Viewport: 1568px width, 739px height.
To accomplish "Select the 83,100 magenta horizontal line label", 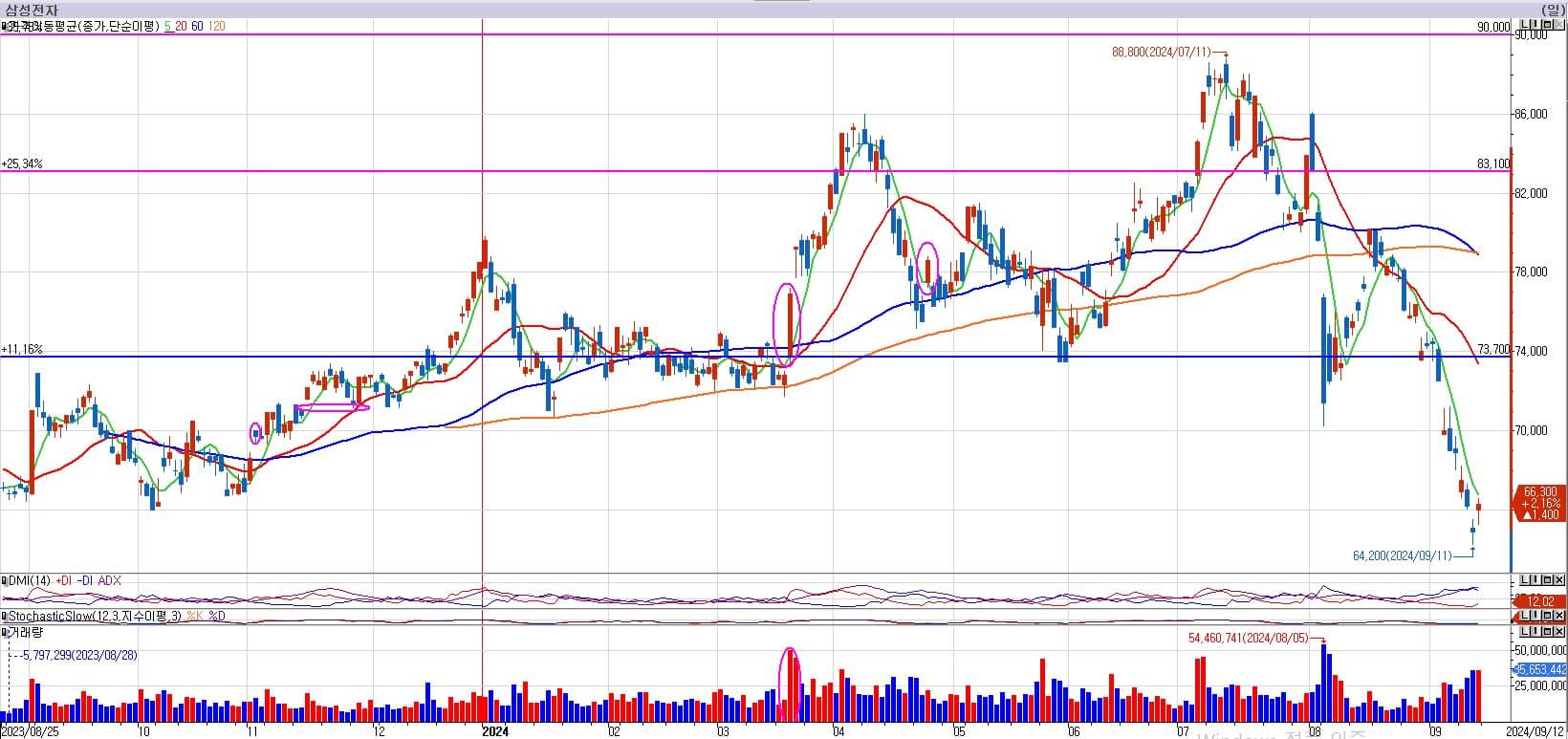I will (1493, 163).
